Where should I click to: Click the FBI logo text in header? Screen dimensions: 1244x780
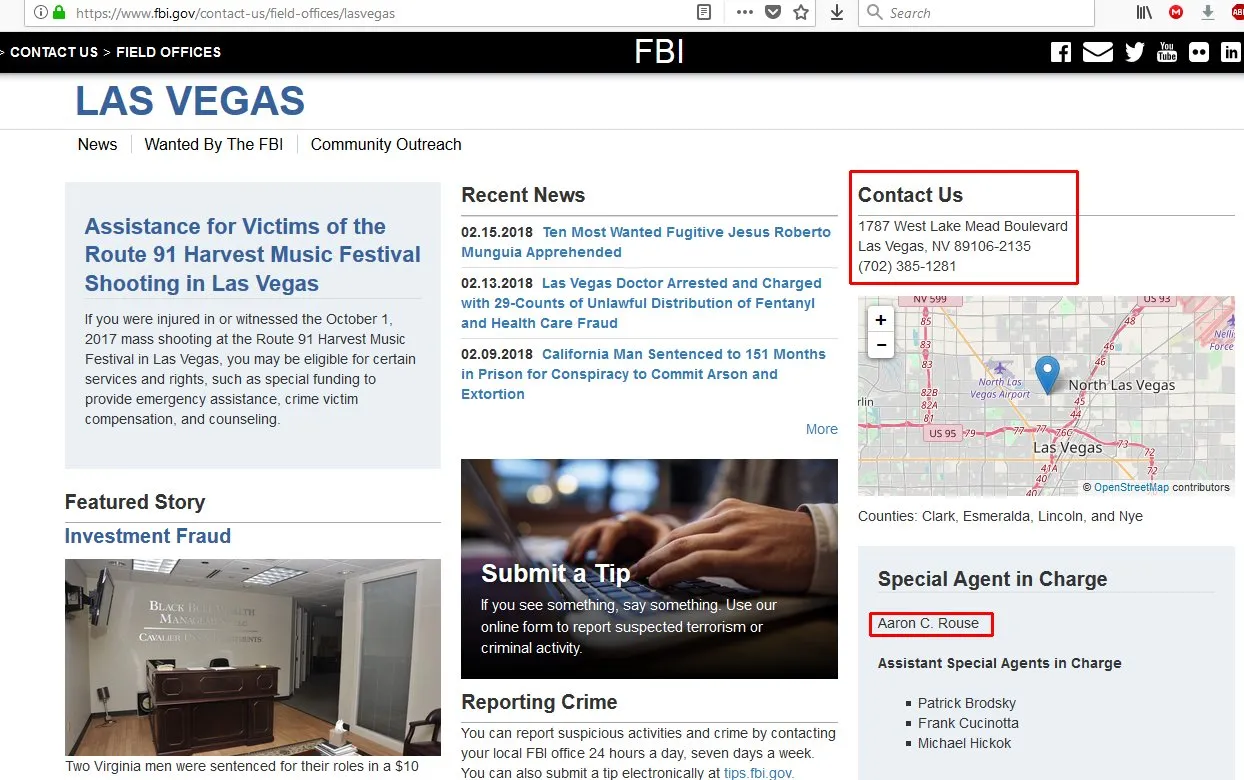(659, 52)
